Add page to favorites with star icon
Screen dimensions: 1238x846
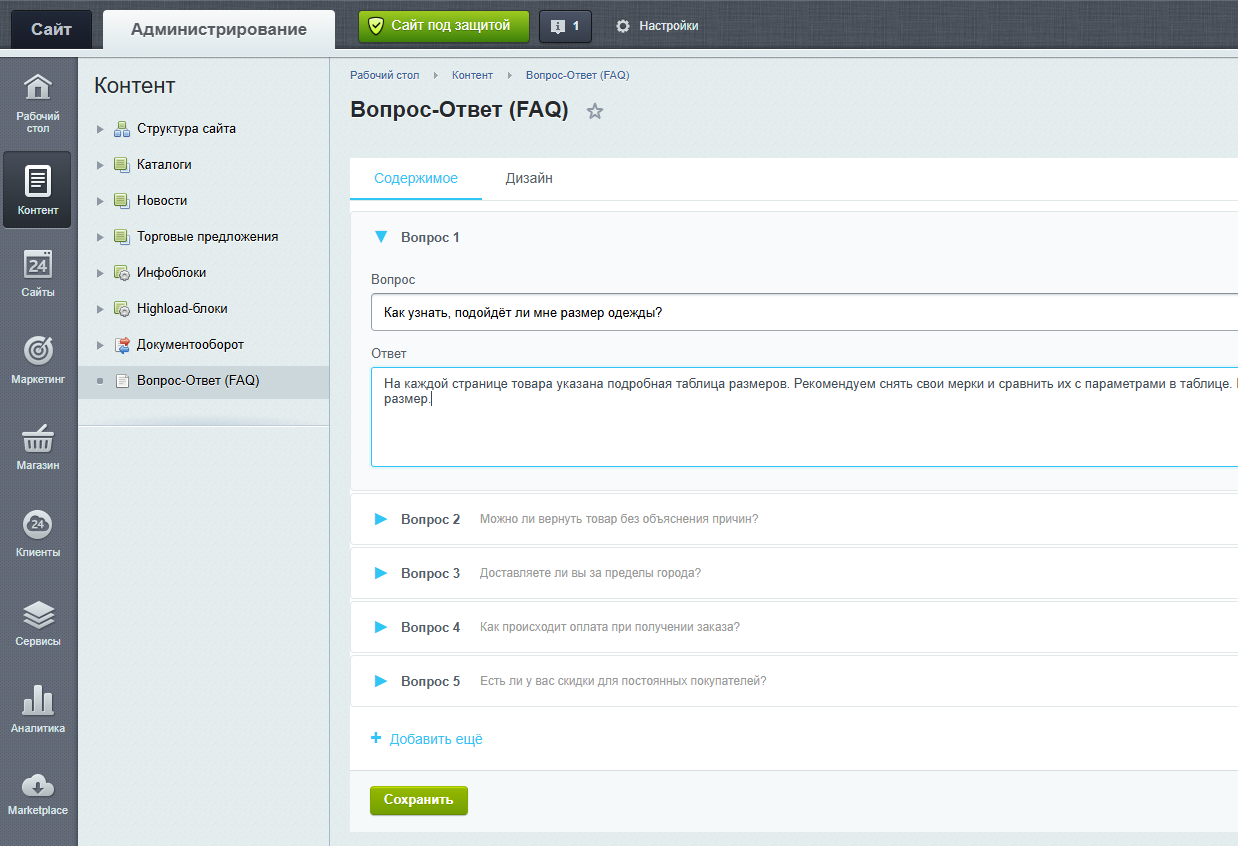tap(595, 112)
